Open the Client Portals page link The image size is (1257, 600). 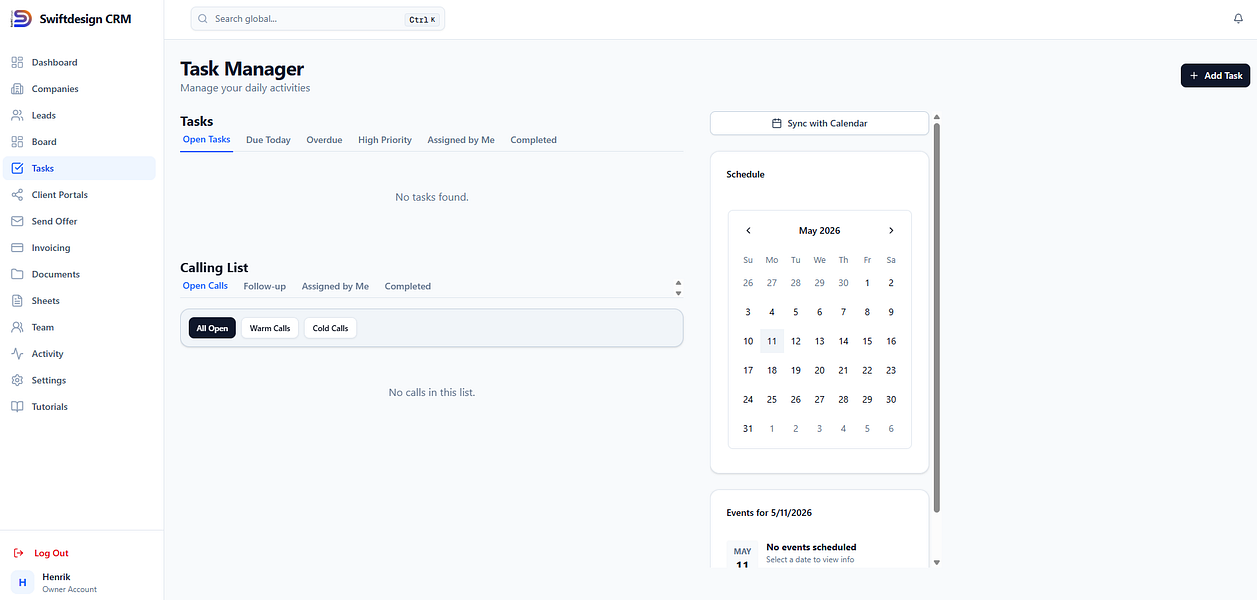tap(79, 195)
